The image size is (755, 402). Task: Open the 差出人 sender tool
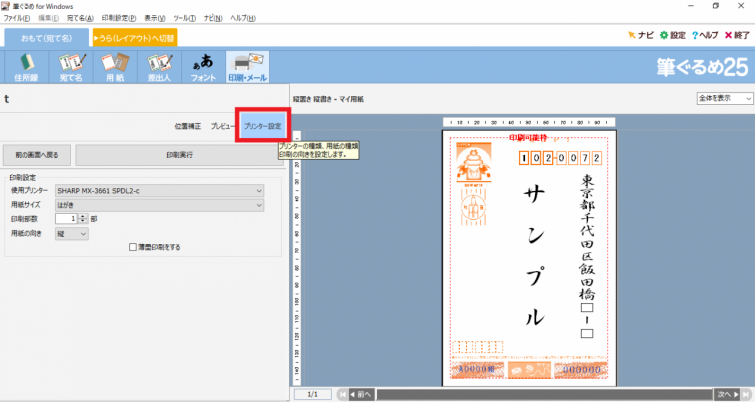[159, 67]
